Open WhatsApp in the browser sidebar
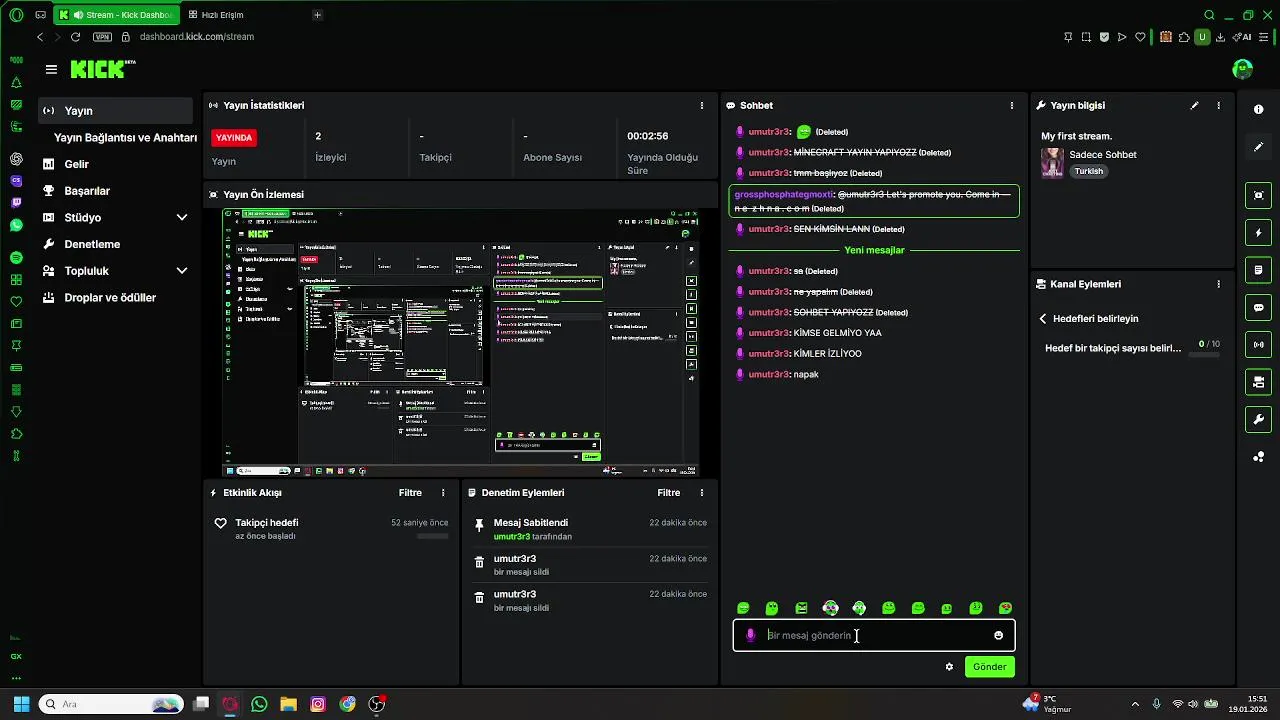Viewport: 1280px width, 720px height. click(16, 225)
